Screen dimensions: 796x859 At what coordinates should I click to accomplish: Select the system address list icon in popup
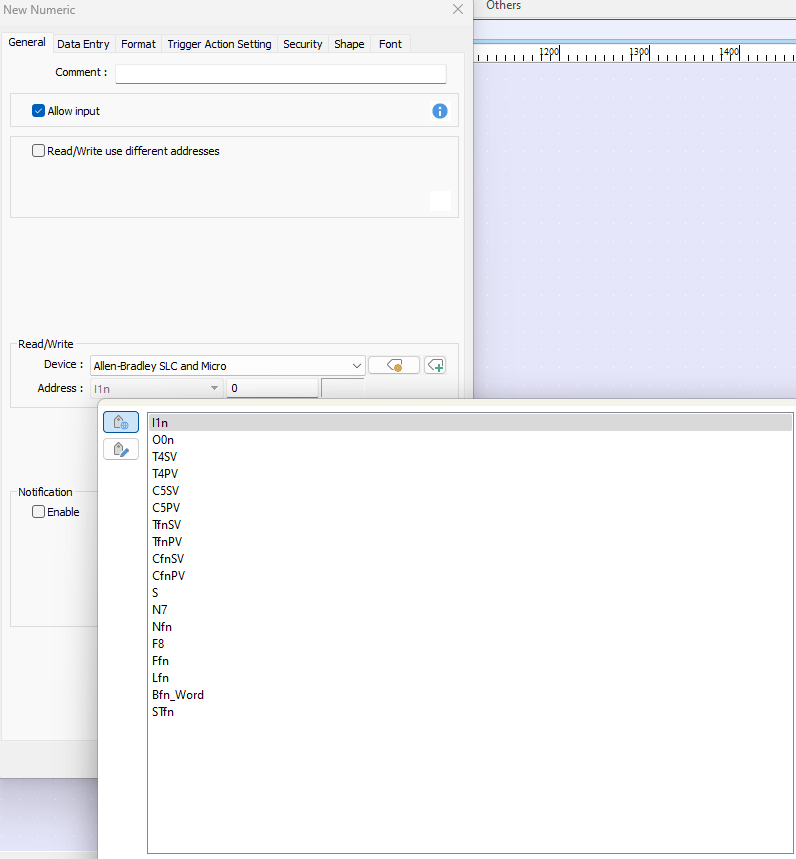121,422
